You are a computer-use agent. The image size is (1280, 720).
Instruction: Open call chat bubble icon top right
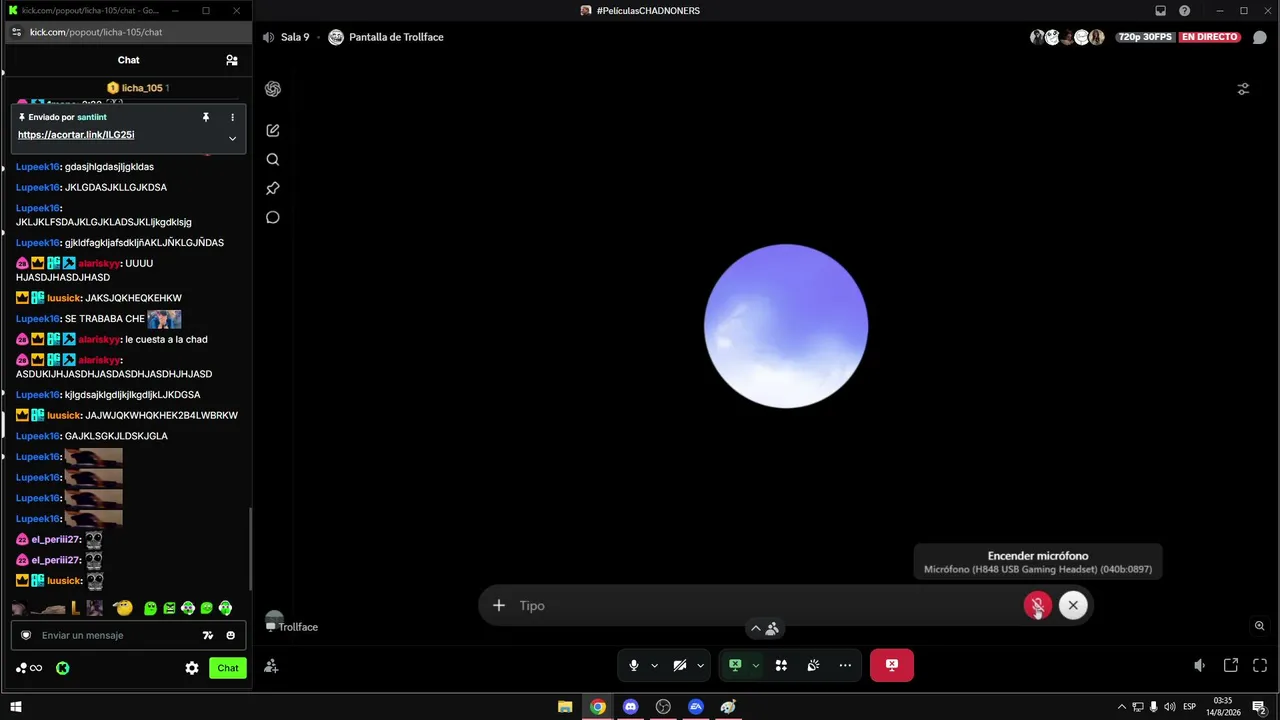[1260, 37]
